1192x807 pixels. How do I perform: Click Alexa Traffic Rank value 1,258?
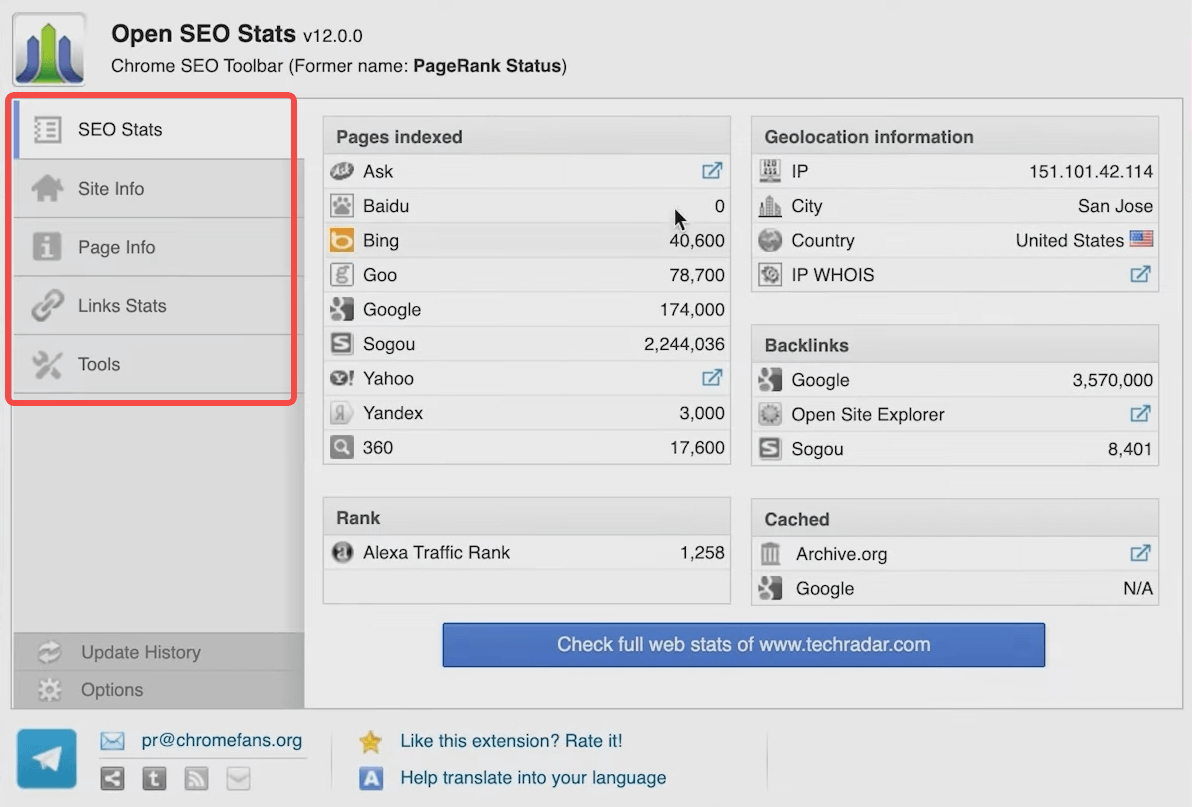click(702, 552)
